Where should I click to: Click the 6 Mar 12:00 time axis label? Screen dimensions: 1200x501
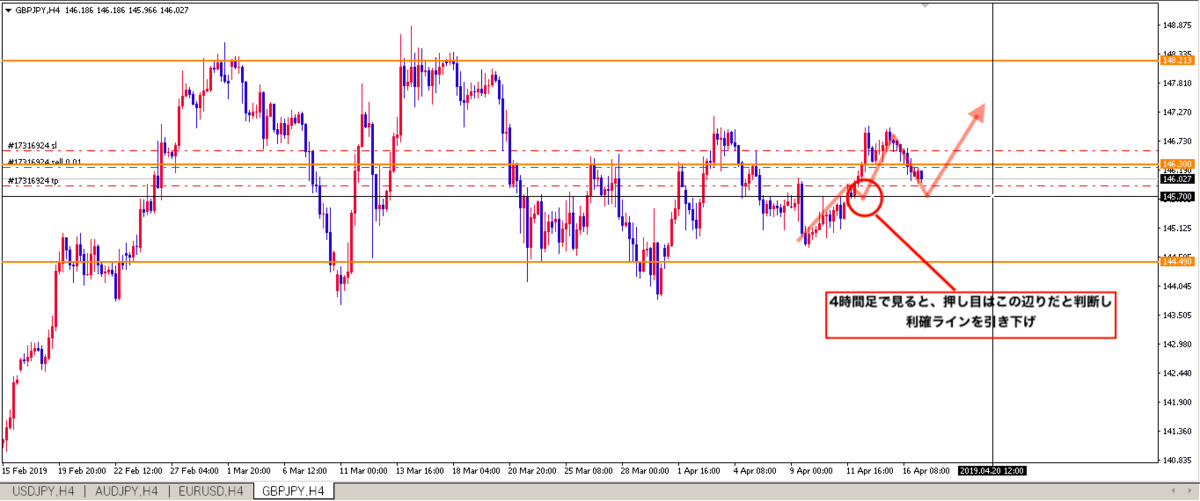(305, 470)
